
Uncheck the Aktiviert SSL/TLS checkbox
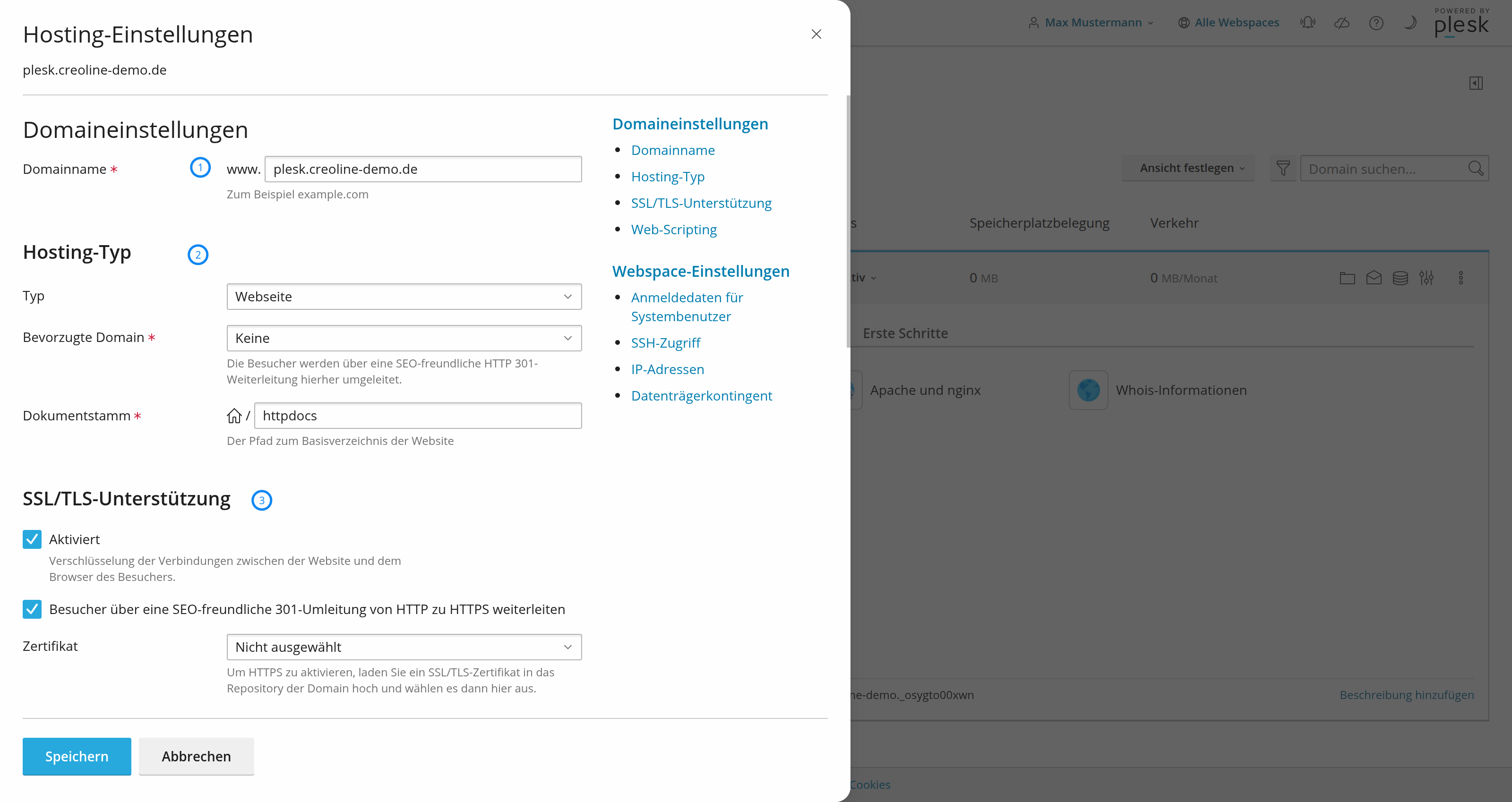tap(32, 539)
